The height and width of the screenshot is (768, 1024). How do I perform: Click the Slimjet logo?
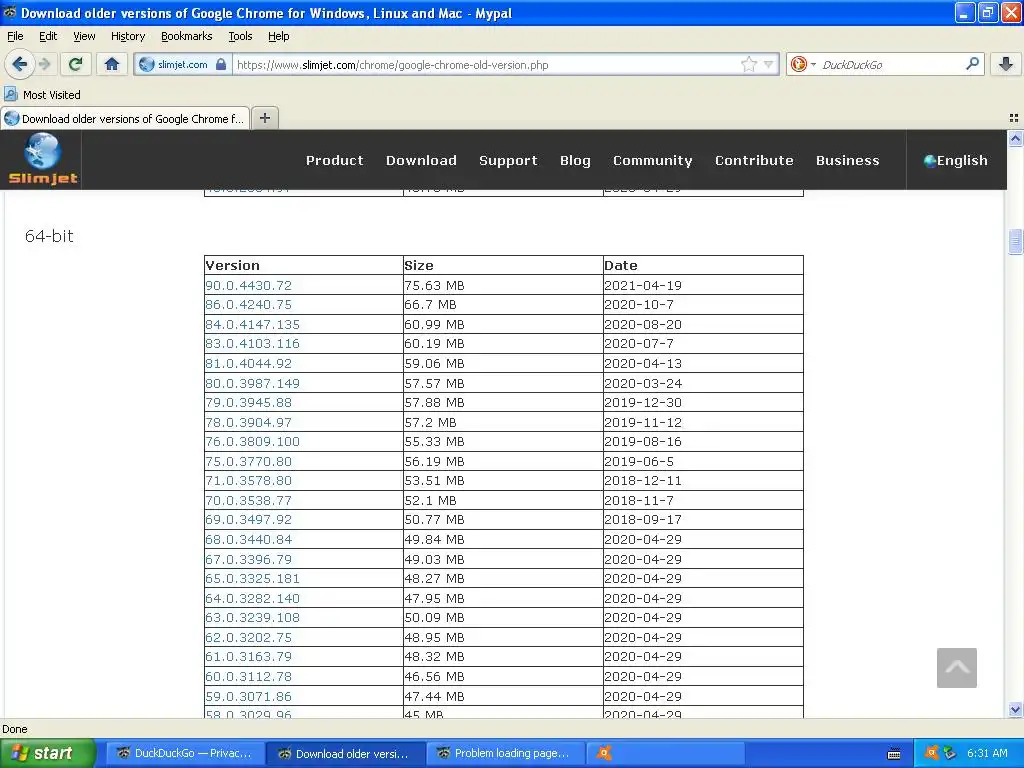pyautogui.click(x=42, y=159)
